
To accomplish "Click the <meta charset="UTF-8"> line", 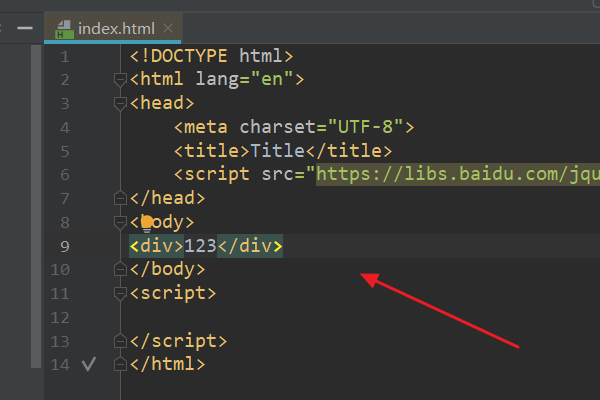I will (x=294, y=127).
